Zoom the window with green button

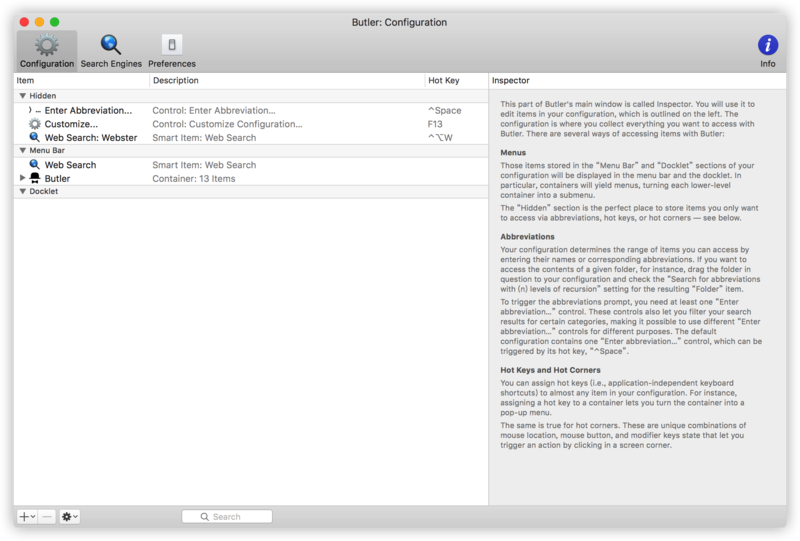pos(55,22)
